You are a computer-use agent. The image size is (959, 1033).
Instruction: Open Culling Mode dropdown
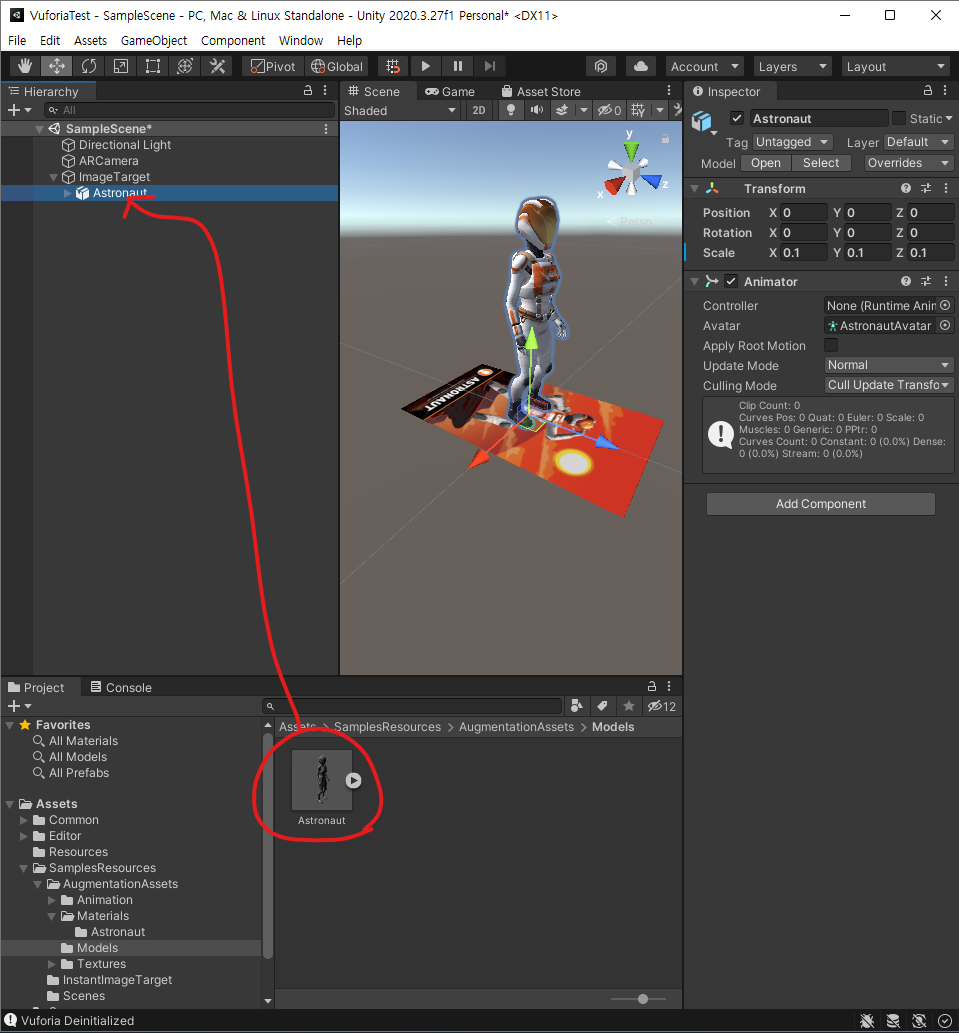[889, 385]
